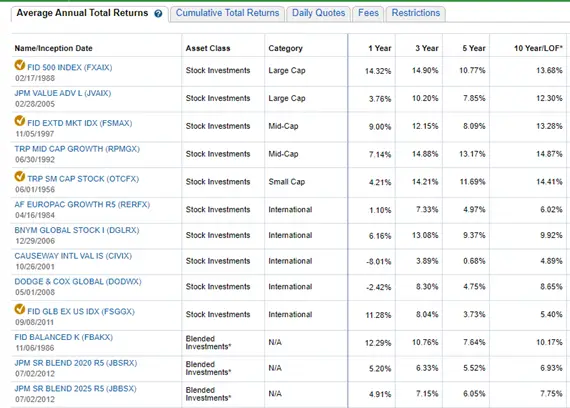
Task: Click Blended Investments* in FID BALANCED K row
Action: click(208, 343)
